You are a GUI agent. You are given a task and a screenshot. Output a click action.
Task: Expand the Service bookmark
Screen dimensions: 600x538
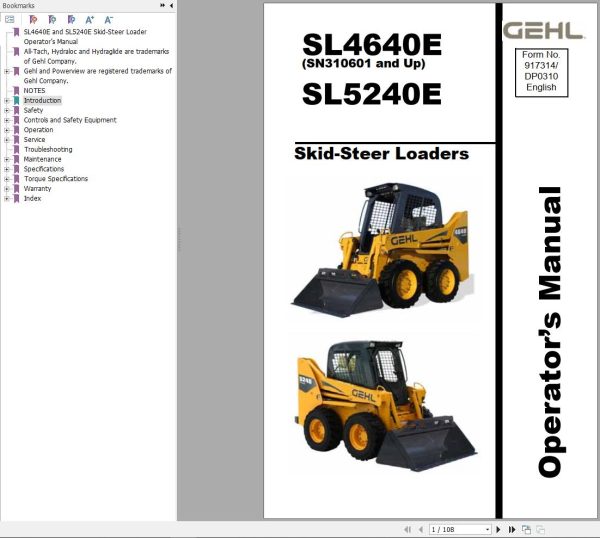pos(7,140)
